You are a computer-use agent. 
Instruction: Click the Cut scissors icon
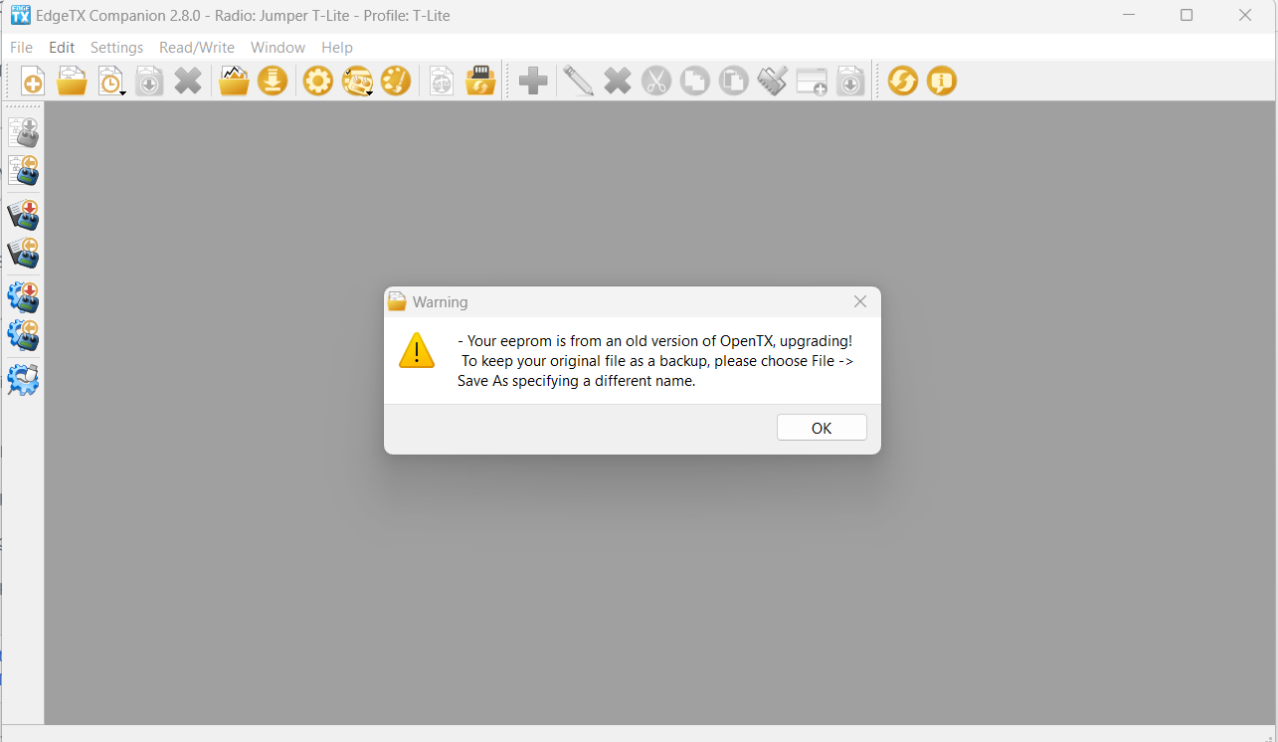tap(656, 81)
